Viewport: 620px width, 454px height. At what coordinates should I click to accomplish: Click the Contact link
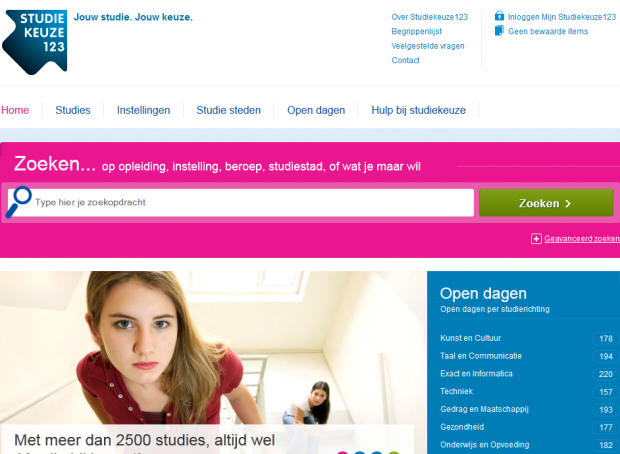tap(405, 60)
